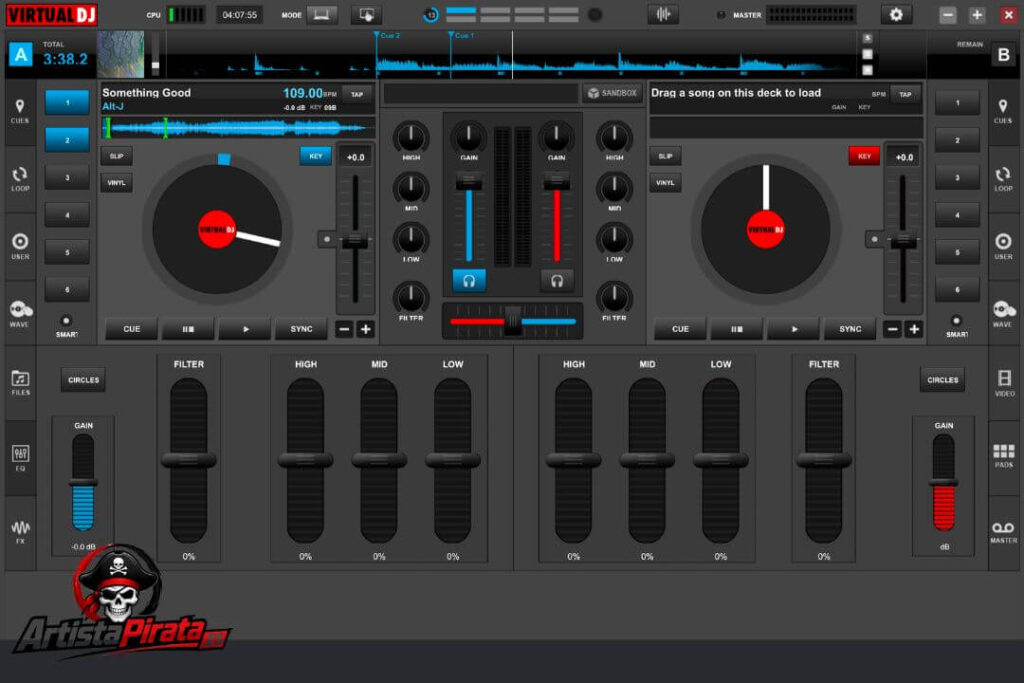The image size is (1024, 683).
Task: Open deck B Wave panel
Action: (x=1002, y=314)
